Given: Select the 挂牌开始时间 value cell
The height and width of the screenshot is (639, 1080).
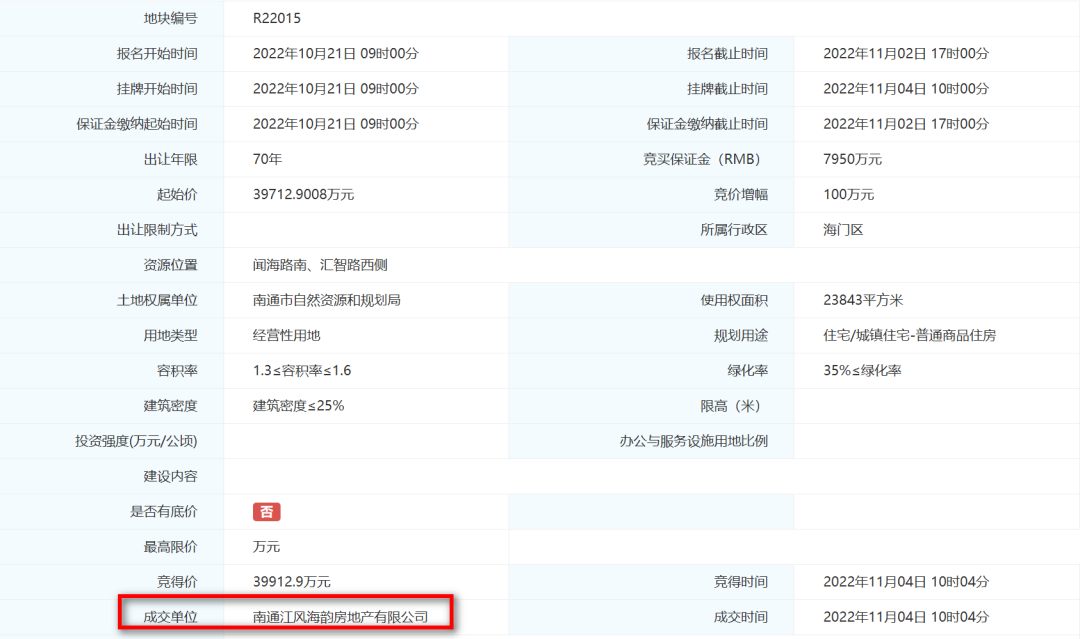Looking at the screenshot, I should point(337,88).
